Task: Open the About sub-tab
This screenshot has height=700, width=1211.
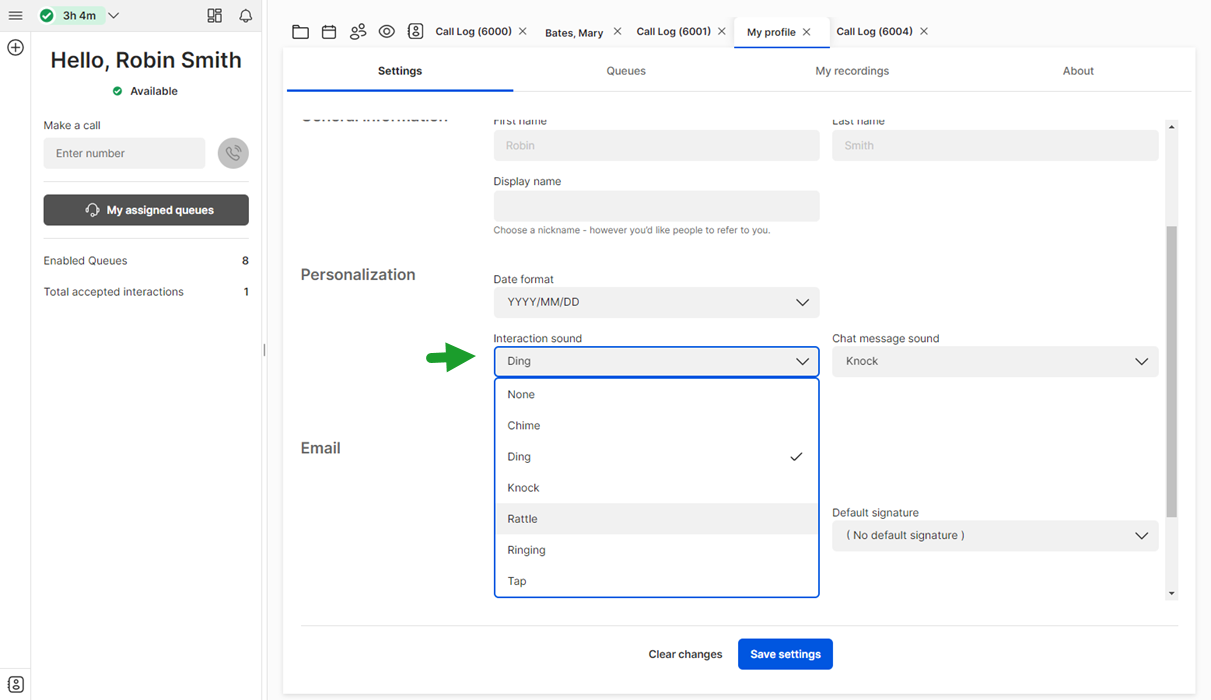Action: point(1078,71)
